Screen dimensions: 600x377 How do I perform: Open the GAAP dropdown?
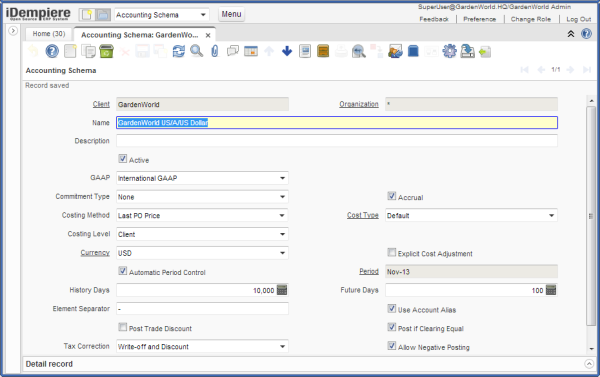coord(282,178)
